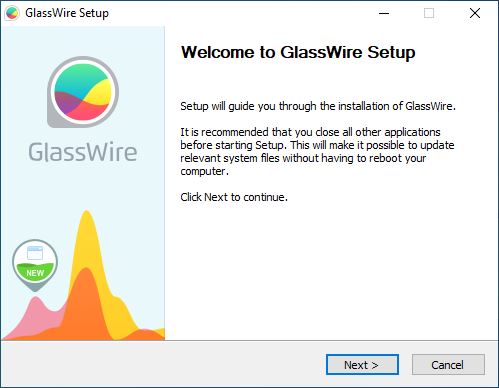Click the small window icon inside the badge

(x=35, y=253)
